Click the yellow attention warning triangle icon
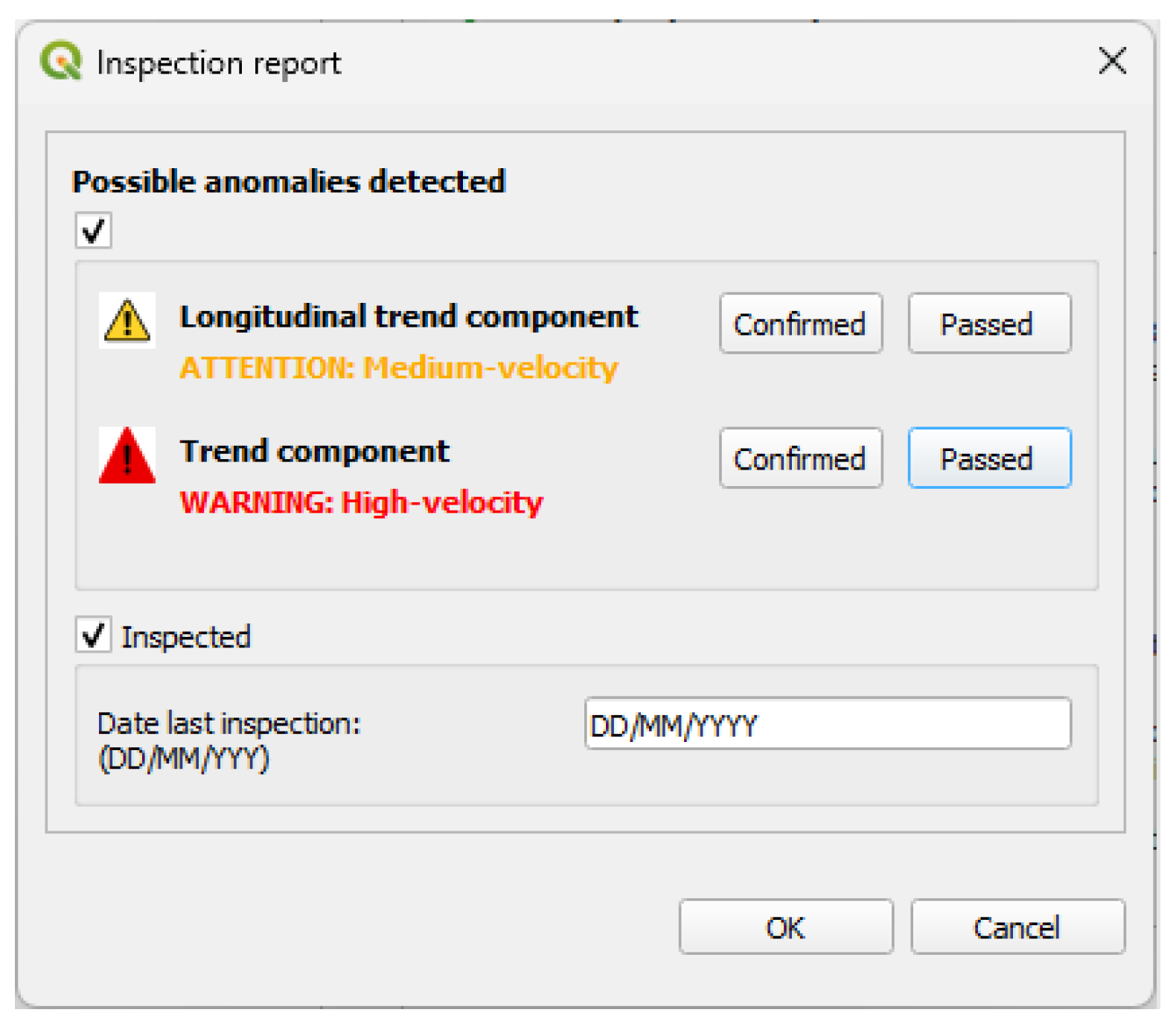1176x1027 pixels. (x=127, y=321)
